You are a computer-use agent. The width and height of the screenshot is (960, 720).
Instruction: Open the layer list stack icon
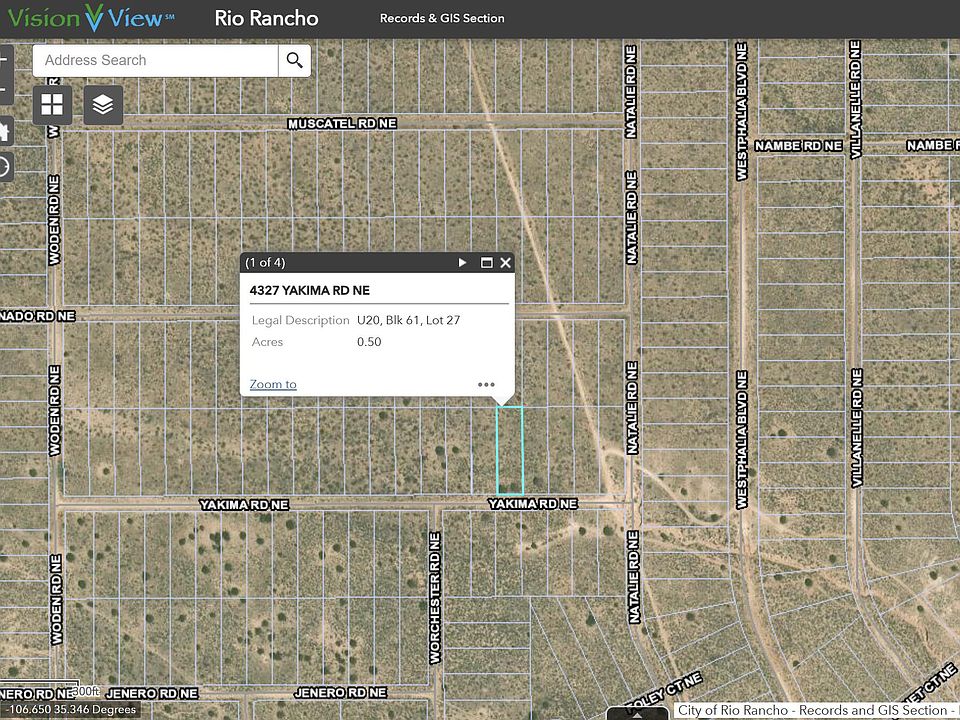[103, 105]
